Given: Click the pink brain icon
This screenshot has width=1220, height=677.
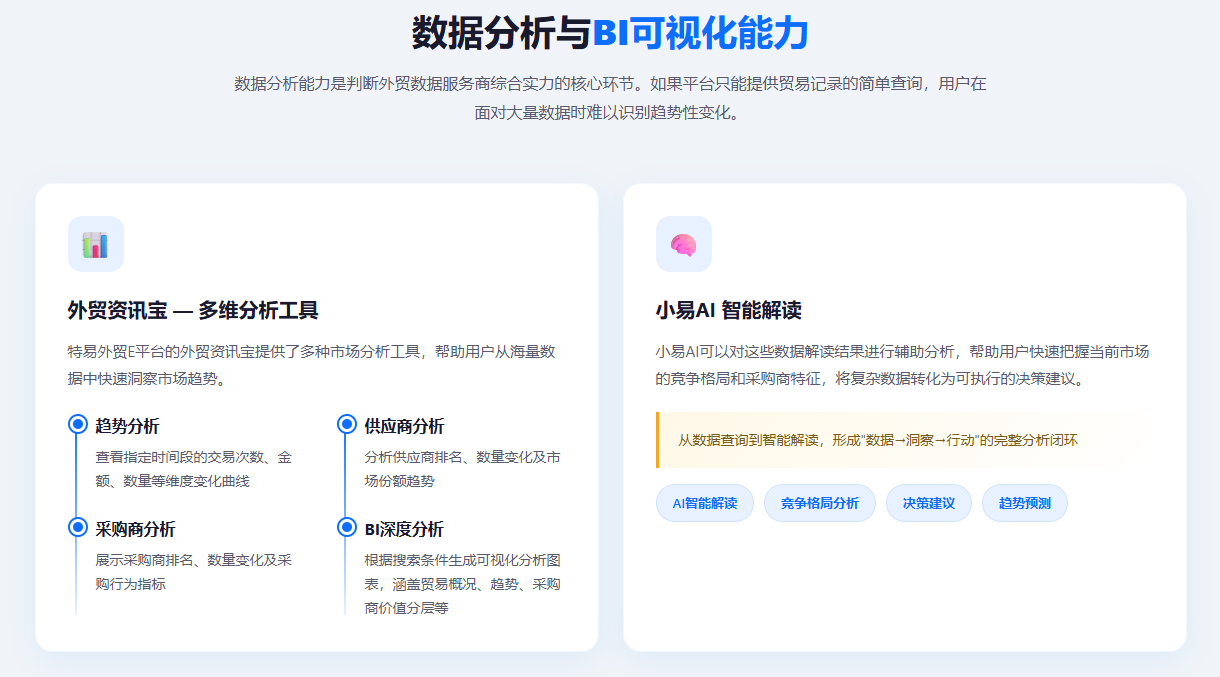Looking at the screenshot, I should pos(684,244).
